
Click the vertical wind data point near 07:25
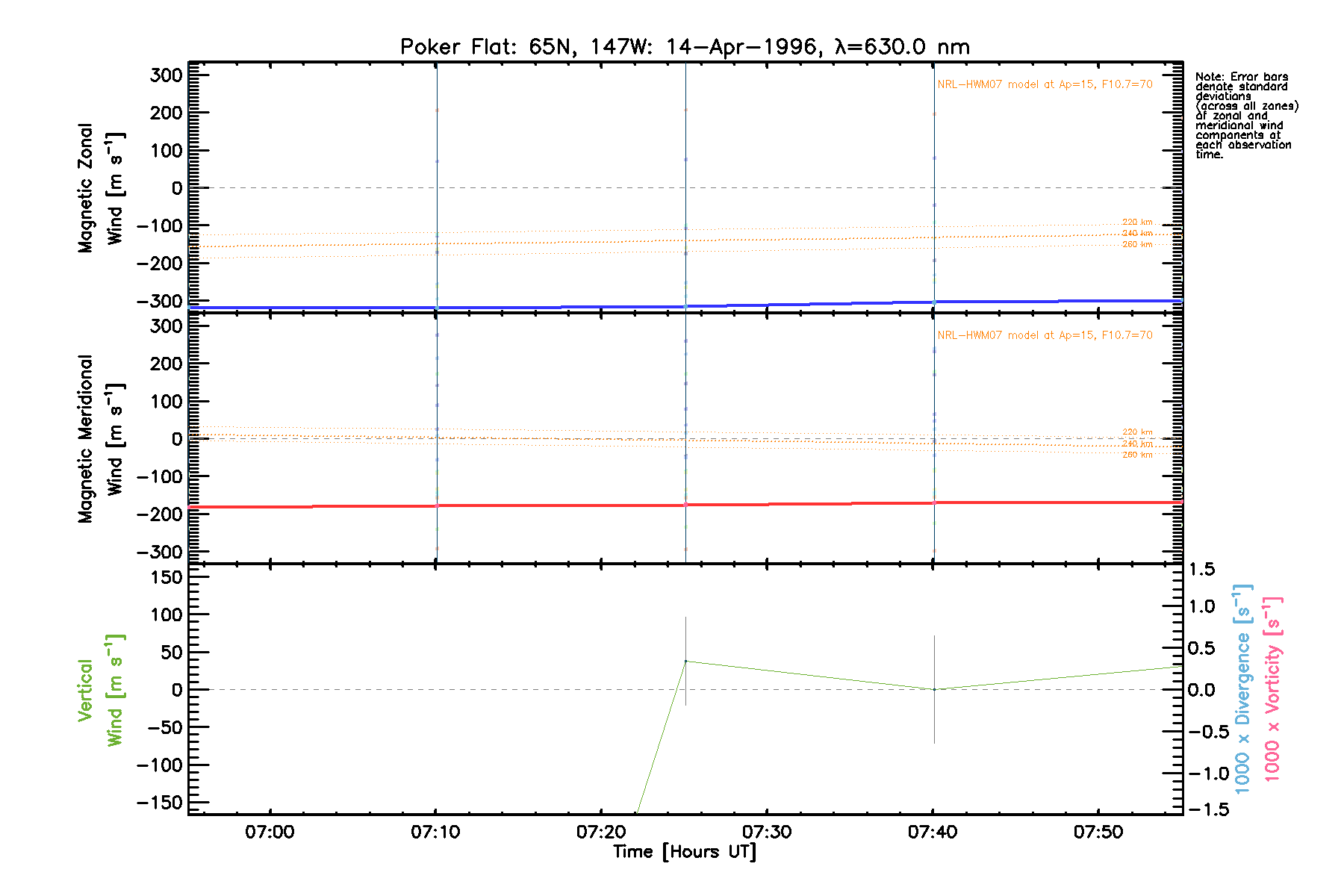click(x=685, y=662)
